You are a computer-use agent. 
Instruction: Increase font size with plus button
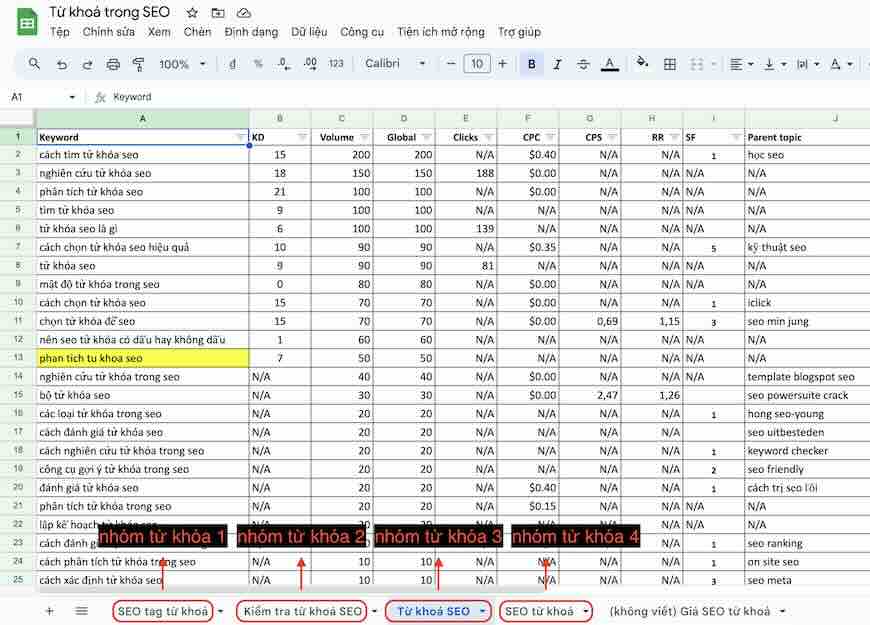502,64
